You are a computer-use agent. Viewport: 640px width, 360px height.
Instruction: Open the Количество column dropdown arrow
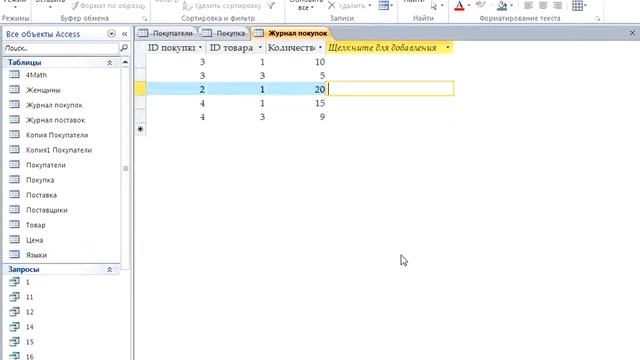pos(320,48)
